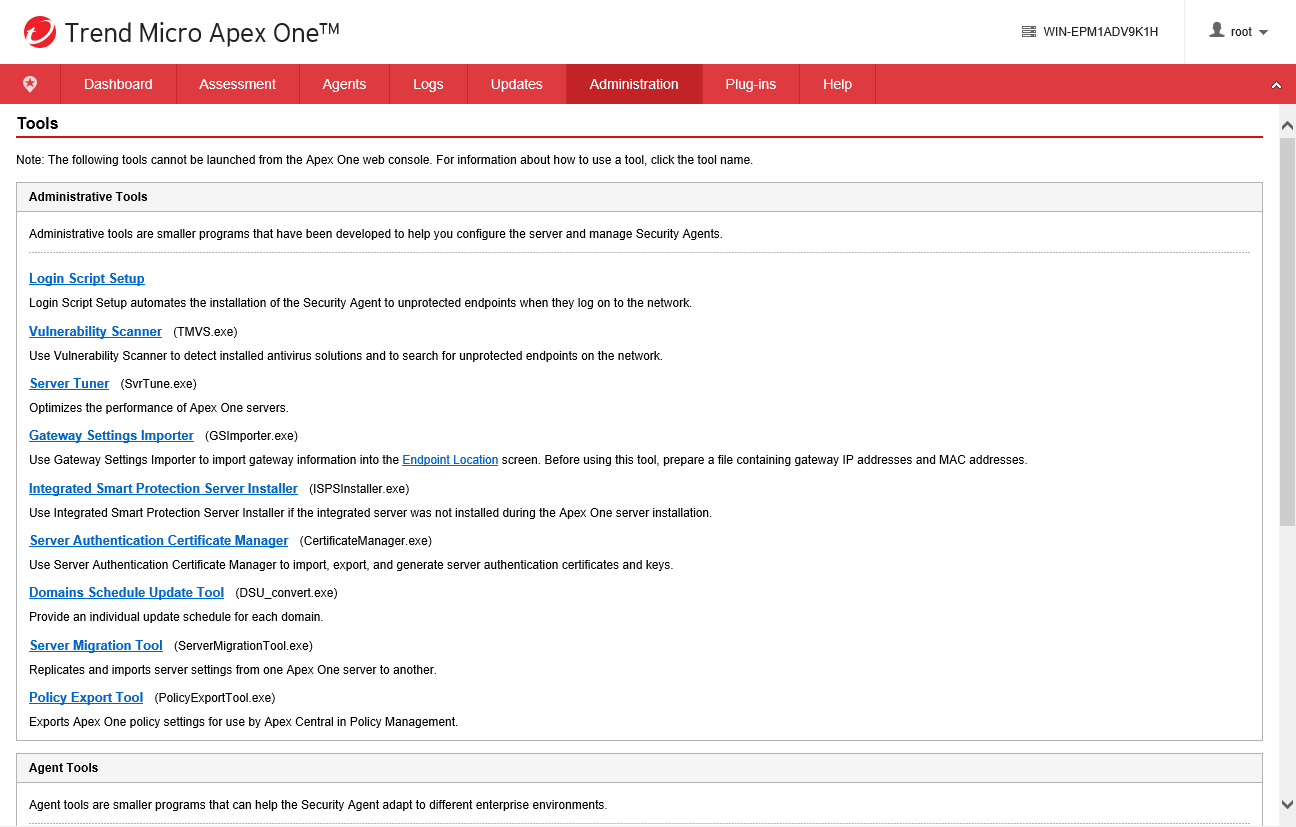
Task: Click the WIN-EPM1ADV9K1H server name
Action: pos(1100,32)
